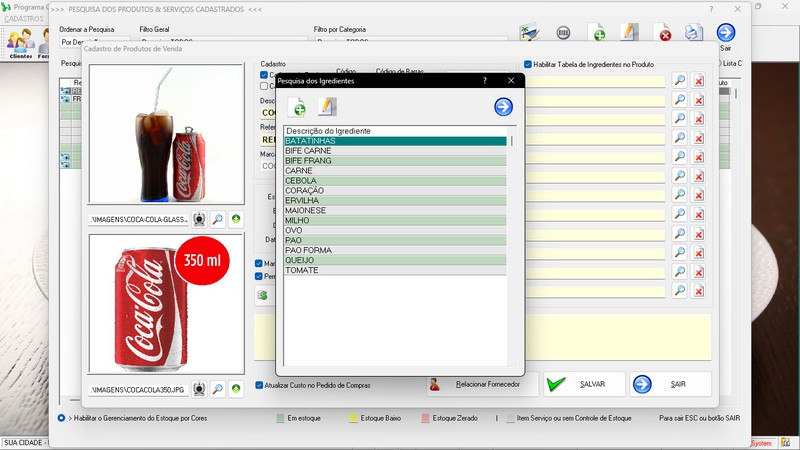The image size is (800, 450).
Task: Open Clientes icon in main program toolbar
Action: click(x=20, y=43)
